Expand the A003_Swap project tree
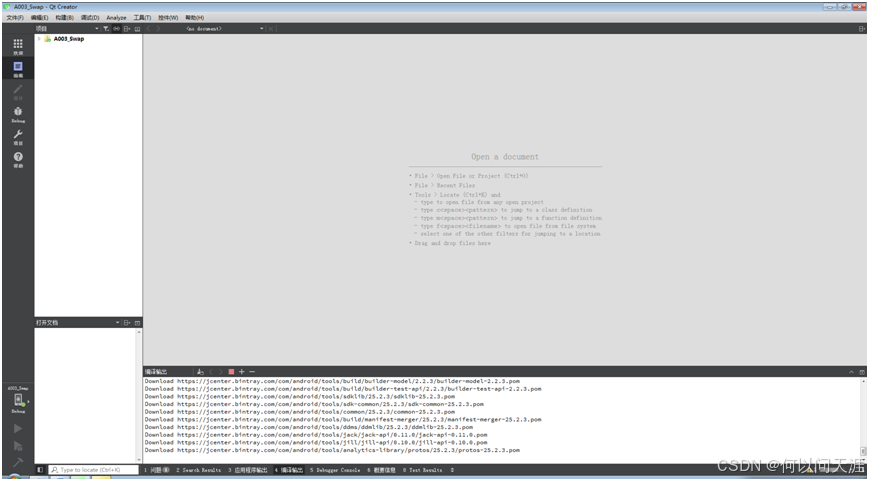The height and width of the screenshot is (481, 869). (39, 39)
